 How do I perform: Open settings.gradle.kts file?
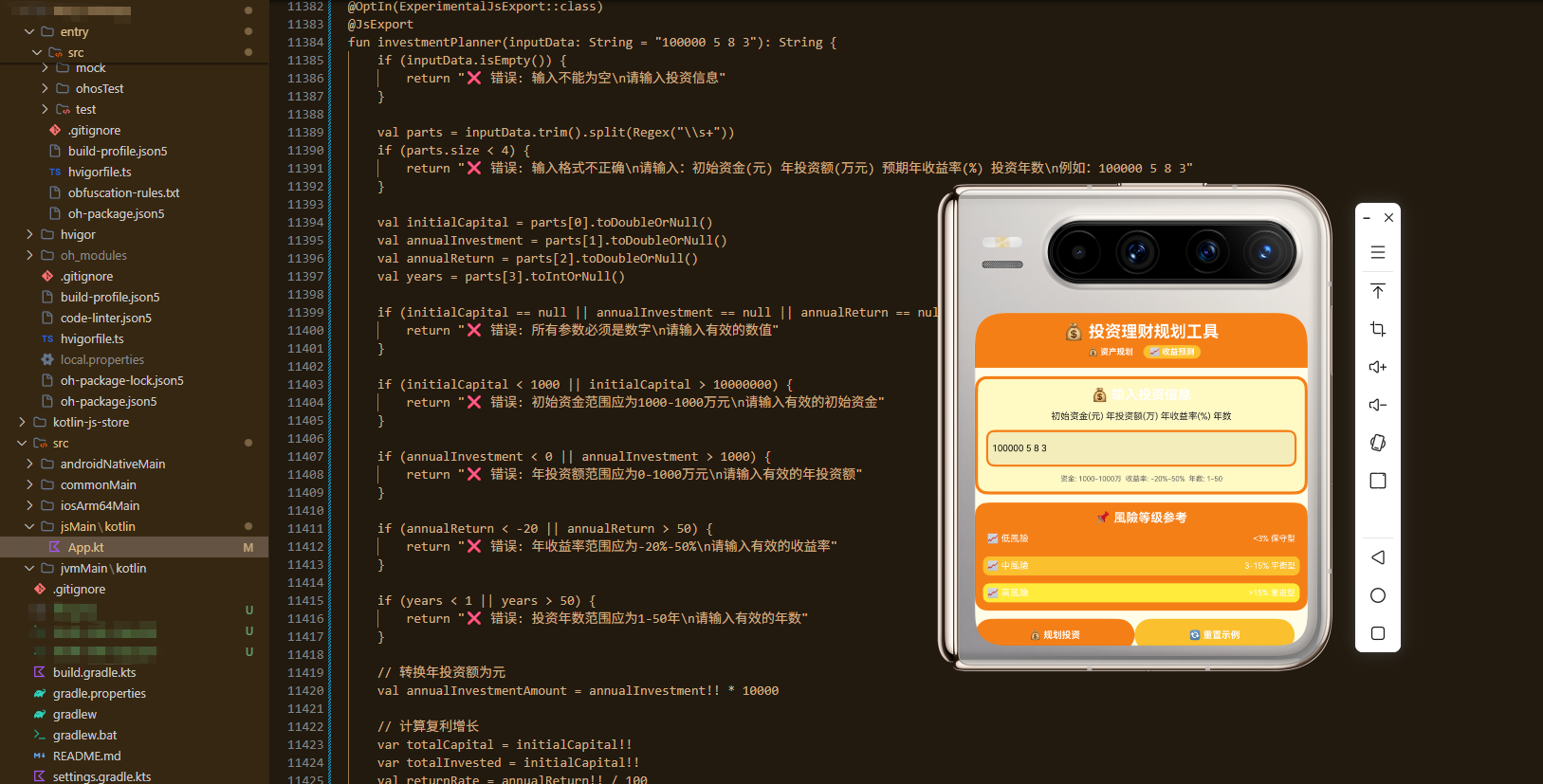point(101,776)
